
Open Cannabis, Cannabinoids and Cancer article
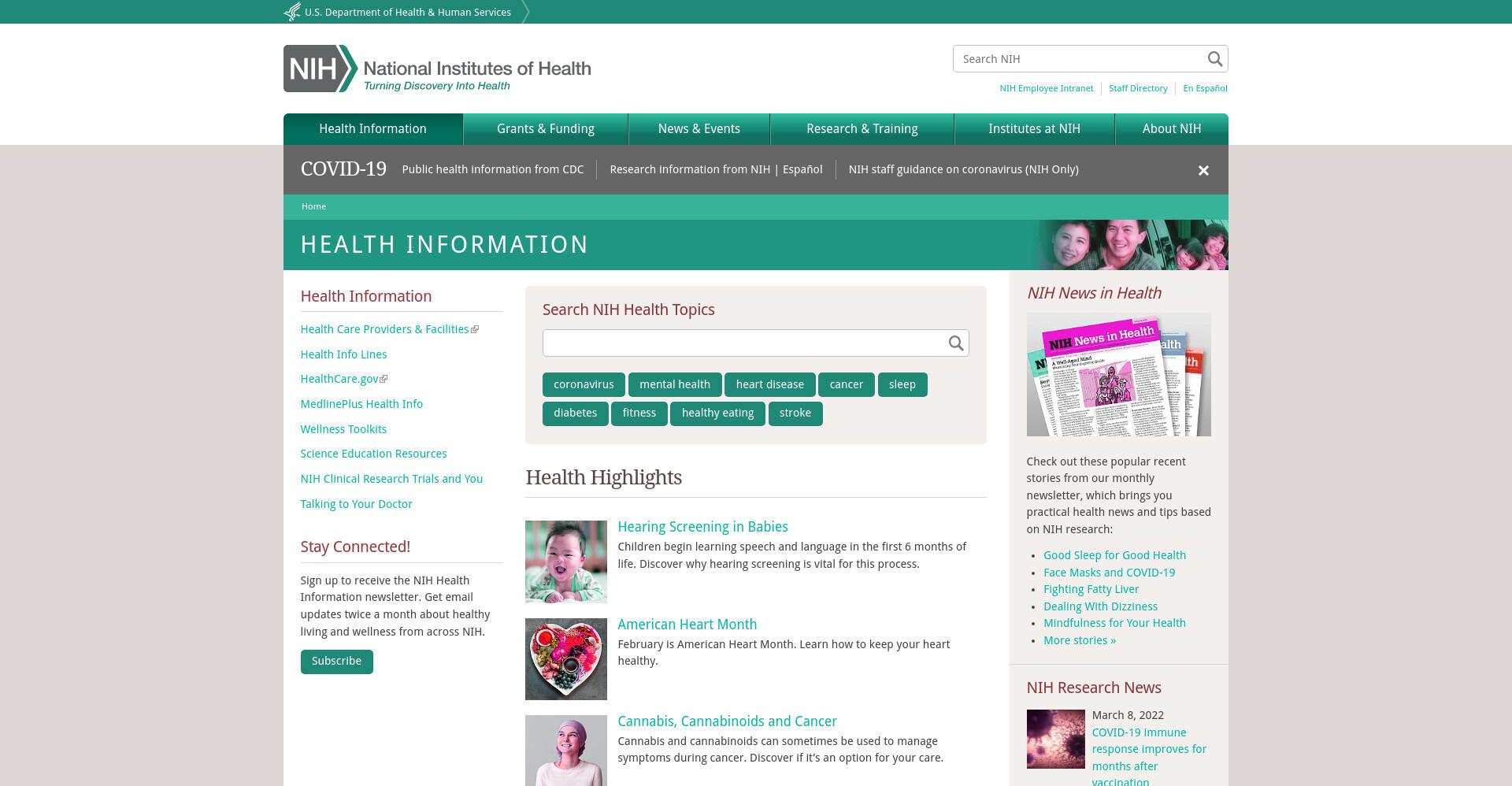(727, 721)
